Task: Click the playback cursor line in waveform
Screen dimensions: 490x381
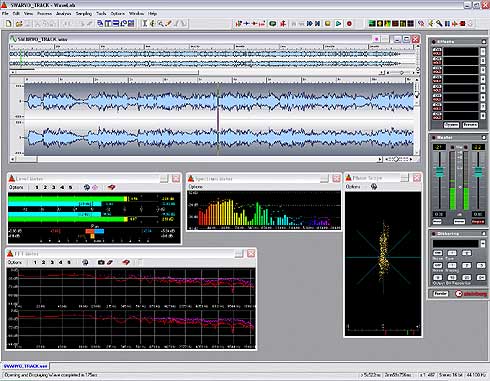Action: 218,119
